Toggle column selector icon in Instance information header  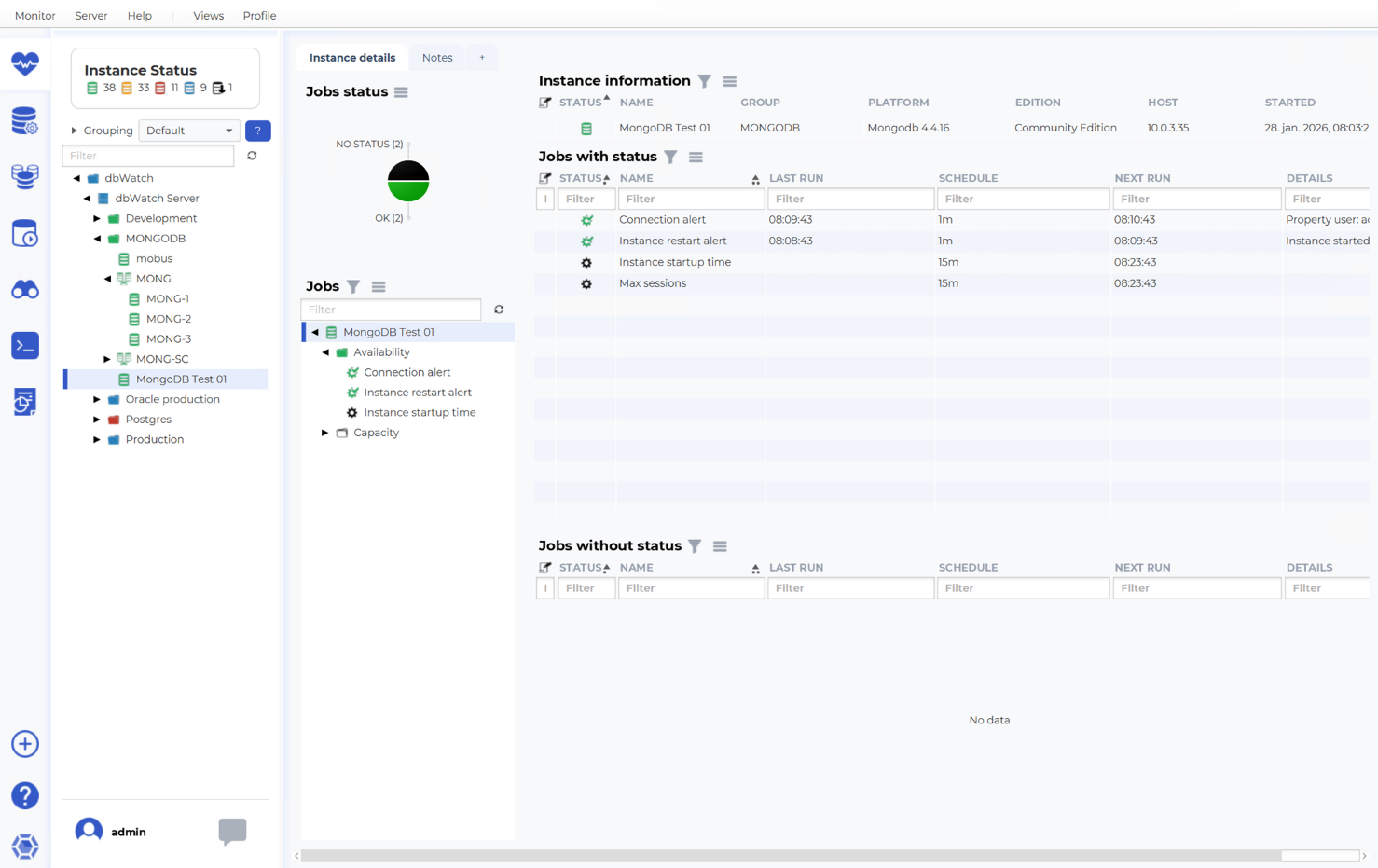point(545,103)
